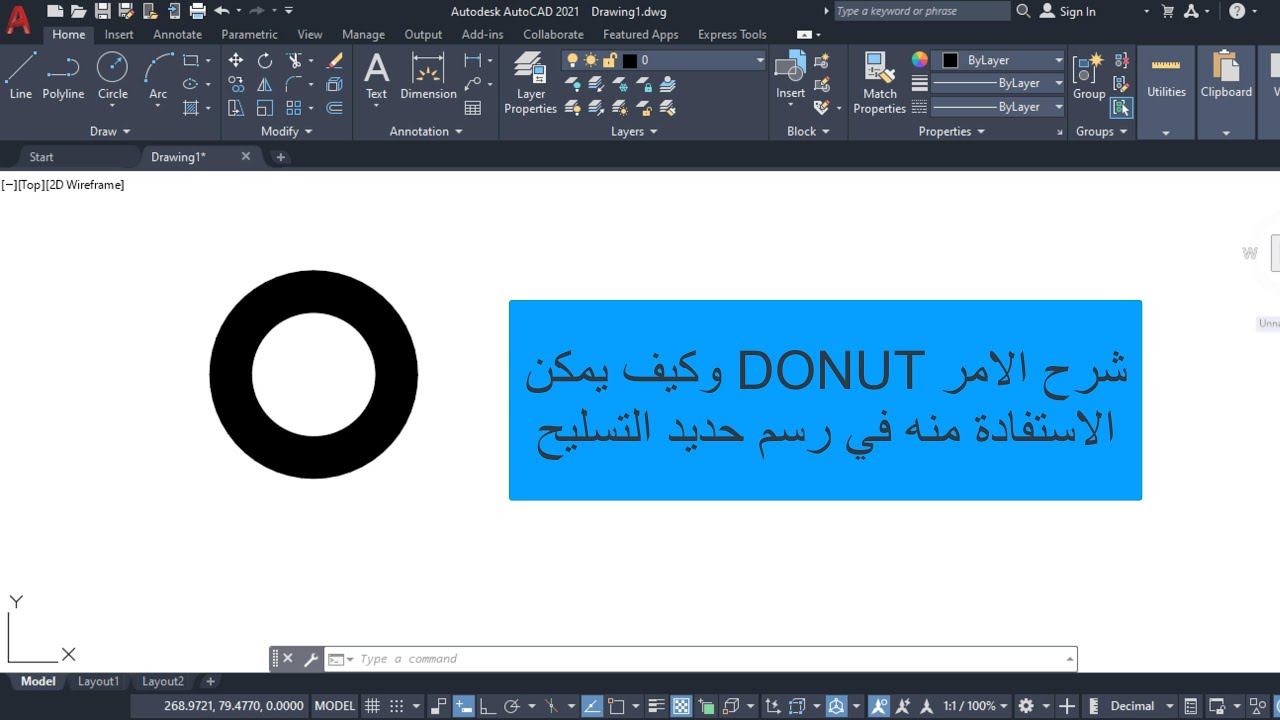The width and height of the screenshot is (1280, 720).
Task: Choose the Stretch tool
Action: pos(236,108)
